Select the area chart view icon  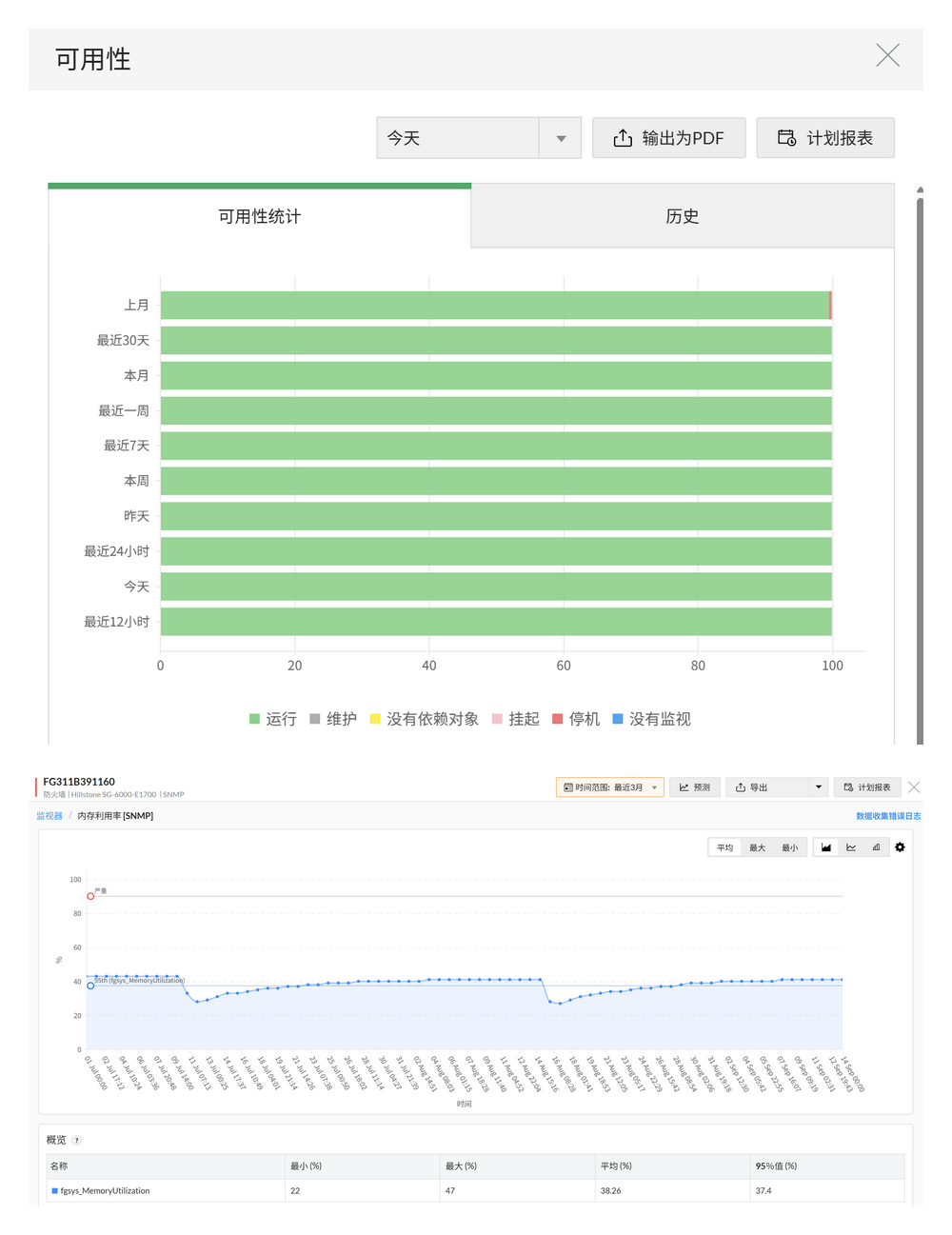coord(825,847)
